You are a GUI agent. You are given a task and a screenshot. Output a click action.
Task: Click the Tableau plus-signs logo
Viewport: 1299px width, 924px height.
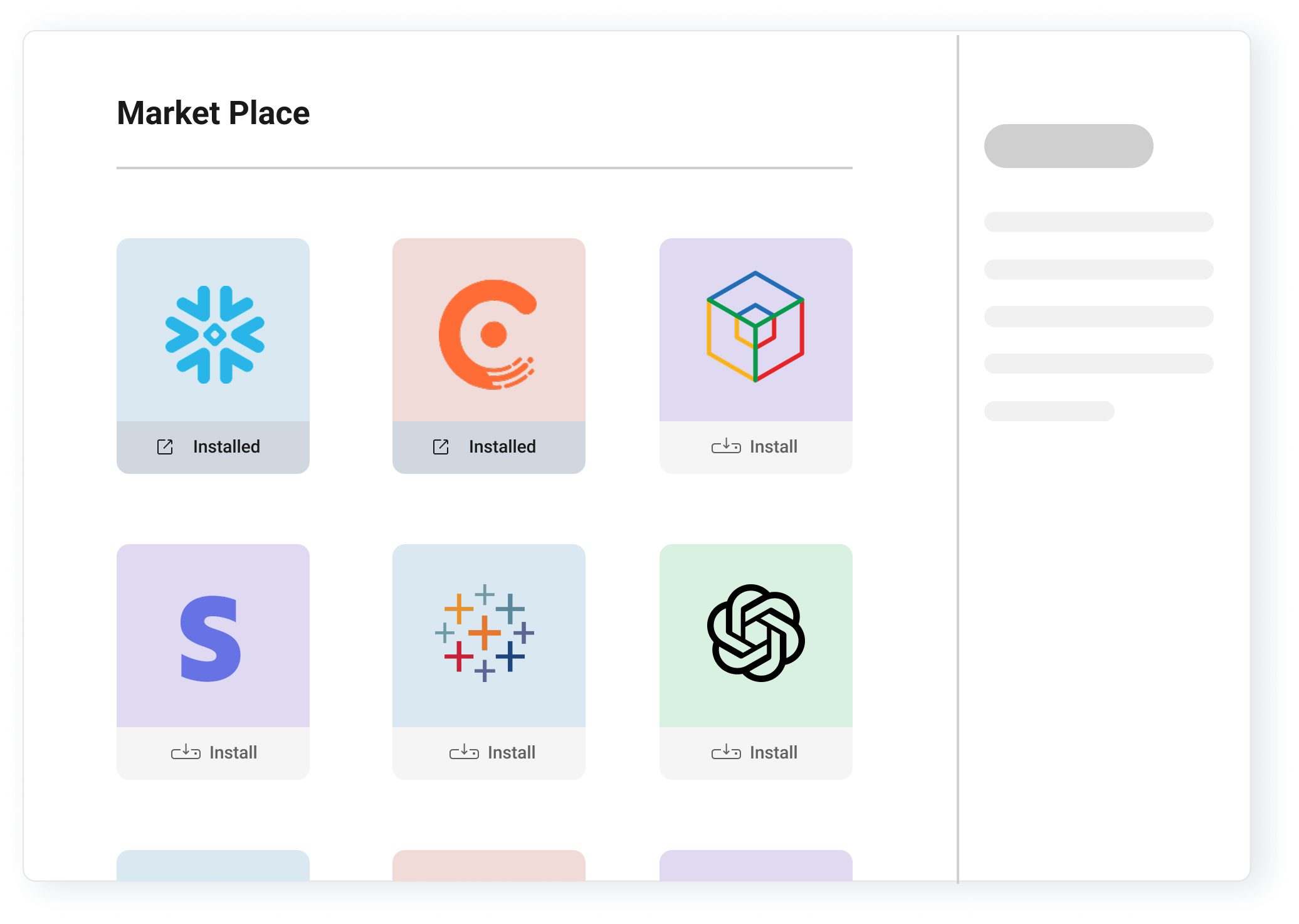point(484,633)
